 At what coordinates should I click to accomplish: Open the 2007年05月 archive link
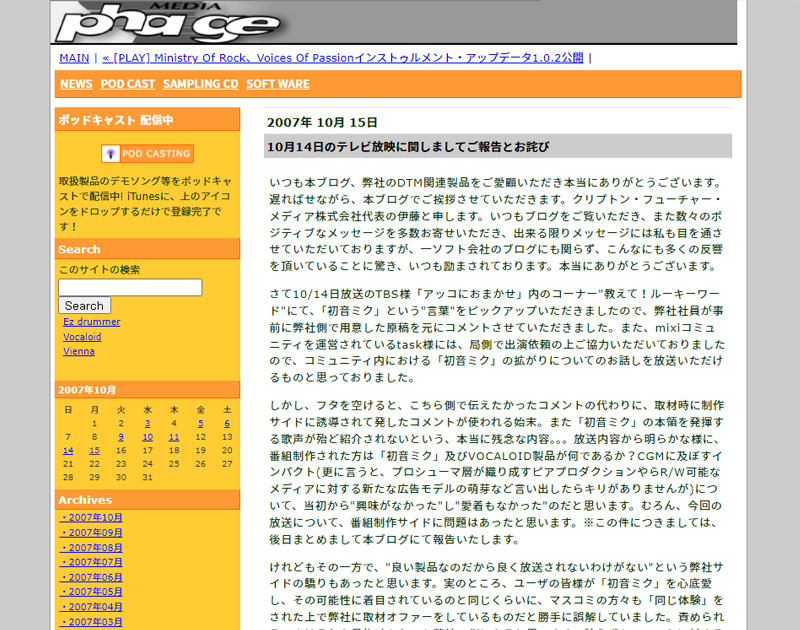pyautogui.click(x=91, y=592)
